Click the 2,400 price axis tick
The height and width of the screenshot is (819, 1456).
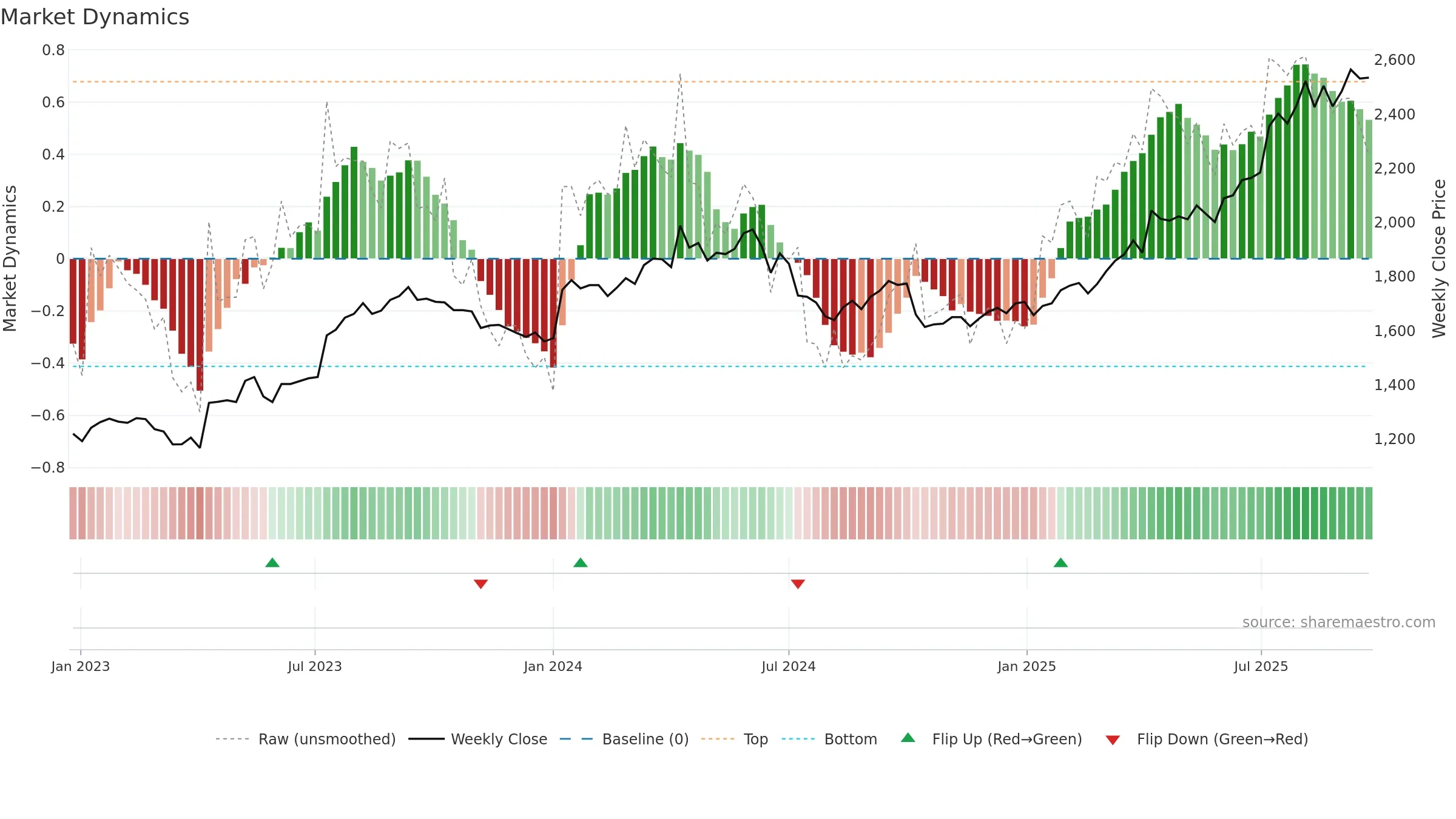[x=1395, y=114]
